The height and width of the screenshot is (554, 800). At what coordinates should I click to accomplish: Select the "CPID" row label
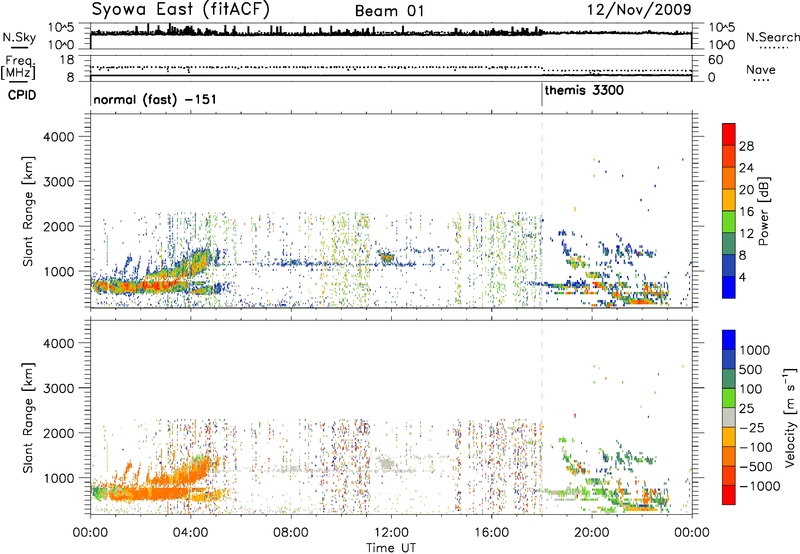coord(21,95)
